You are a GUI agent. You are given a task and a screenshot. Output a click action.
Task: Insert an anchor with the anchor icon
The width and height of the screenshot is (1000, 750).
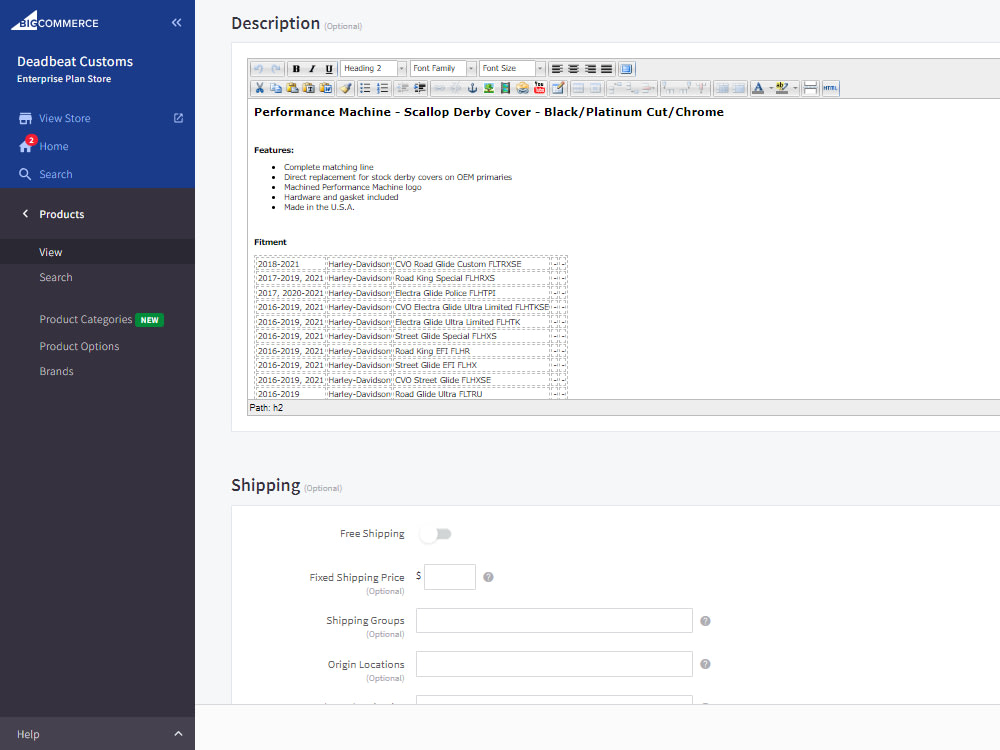point(473,88)
